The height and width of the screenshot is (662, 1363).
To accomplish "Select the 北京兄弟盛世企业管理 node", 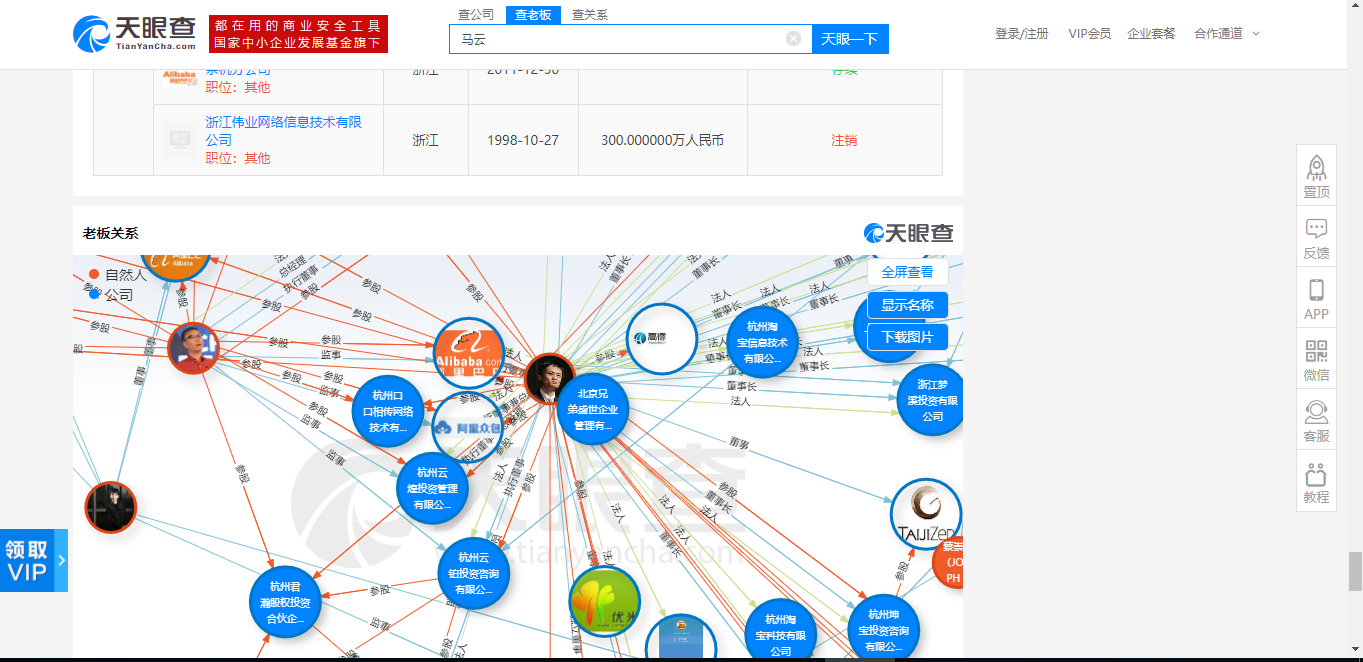I will (x=592, y=409).
